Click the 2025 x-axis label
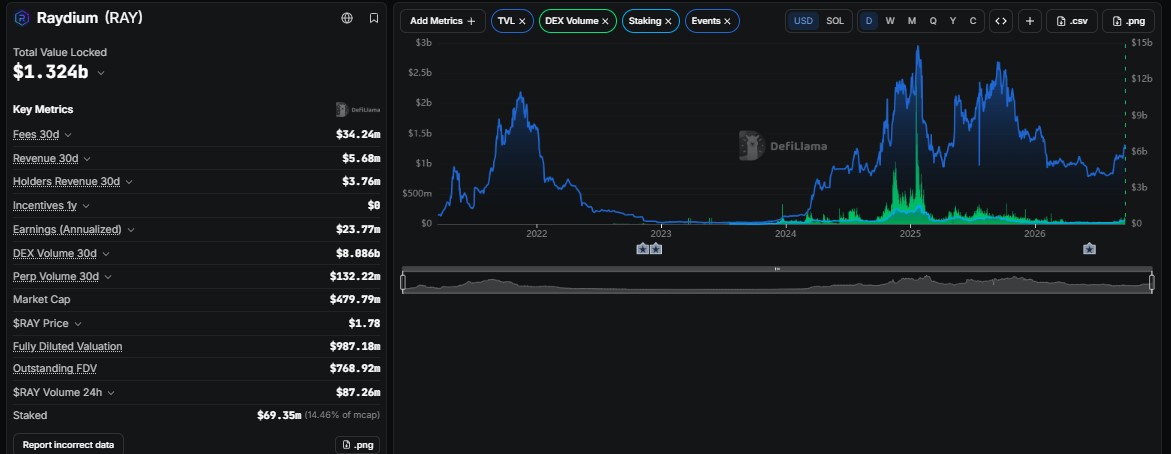The height and width of the screenshot is (454, 1171). pos(910,234)
